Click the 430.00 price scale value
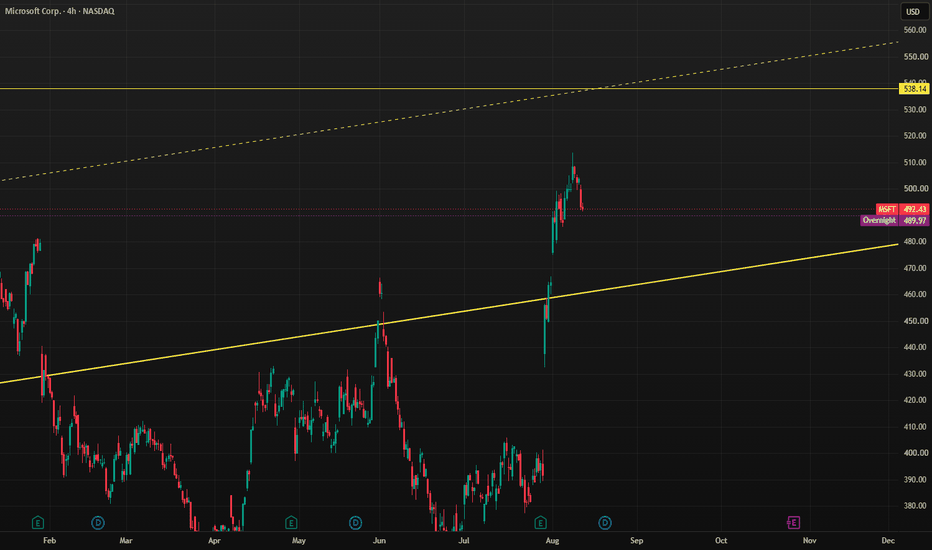This screenshot has width=932, height=550. click(x=915, y=374)
